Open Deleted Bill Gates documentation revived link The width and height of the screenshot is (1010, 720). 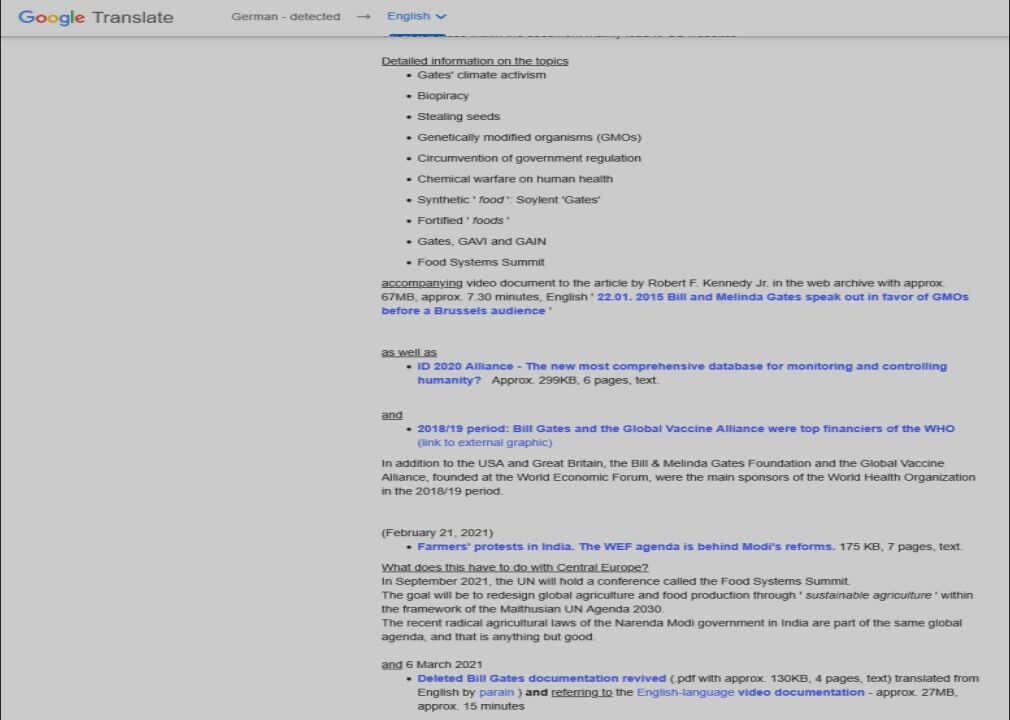[542, 679]
